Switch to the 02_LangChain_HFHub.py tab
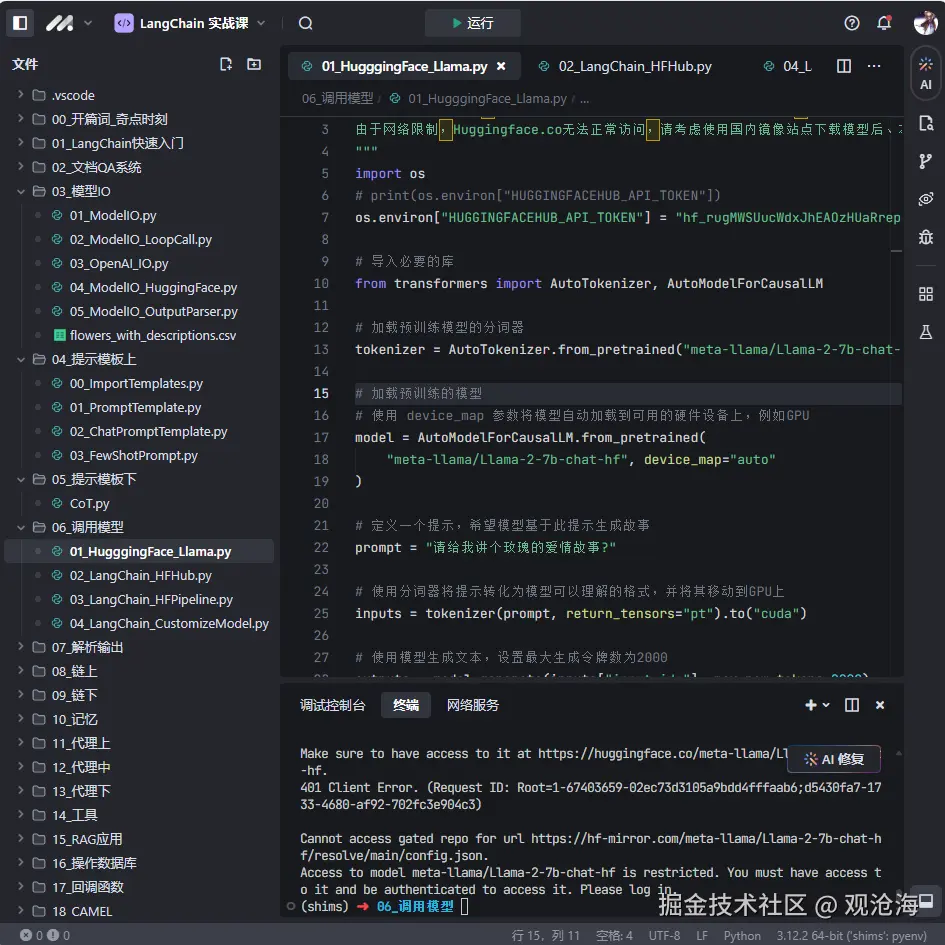The image size is (945, 945). [634, 66]
